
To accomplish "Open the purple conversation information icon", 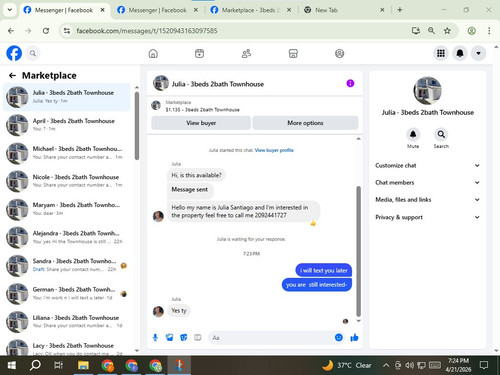I will [x=350, y=83].
